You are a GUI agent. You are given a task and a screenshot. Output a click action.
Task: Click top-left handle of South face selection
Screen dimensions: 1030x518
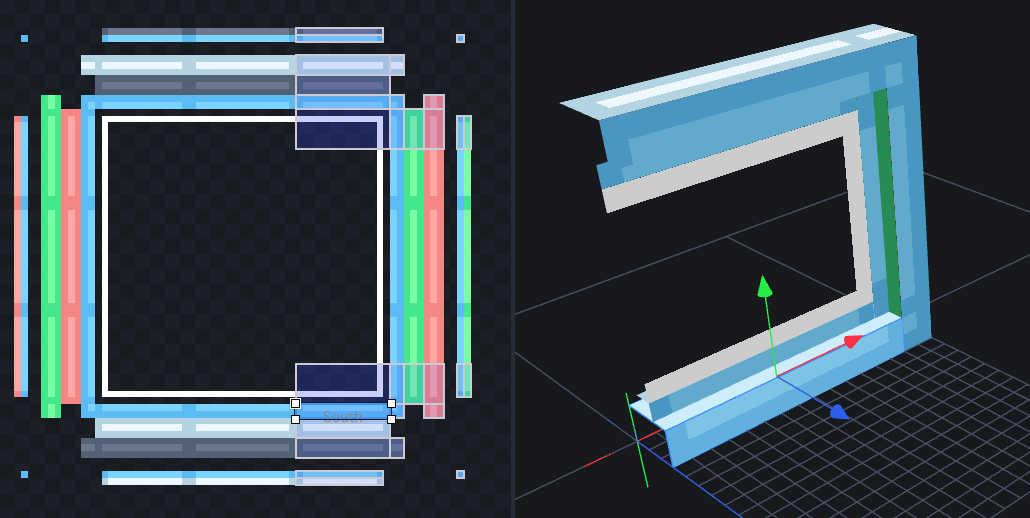point(295,403)
